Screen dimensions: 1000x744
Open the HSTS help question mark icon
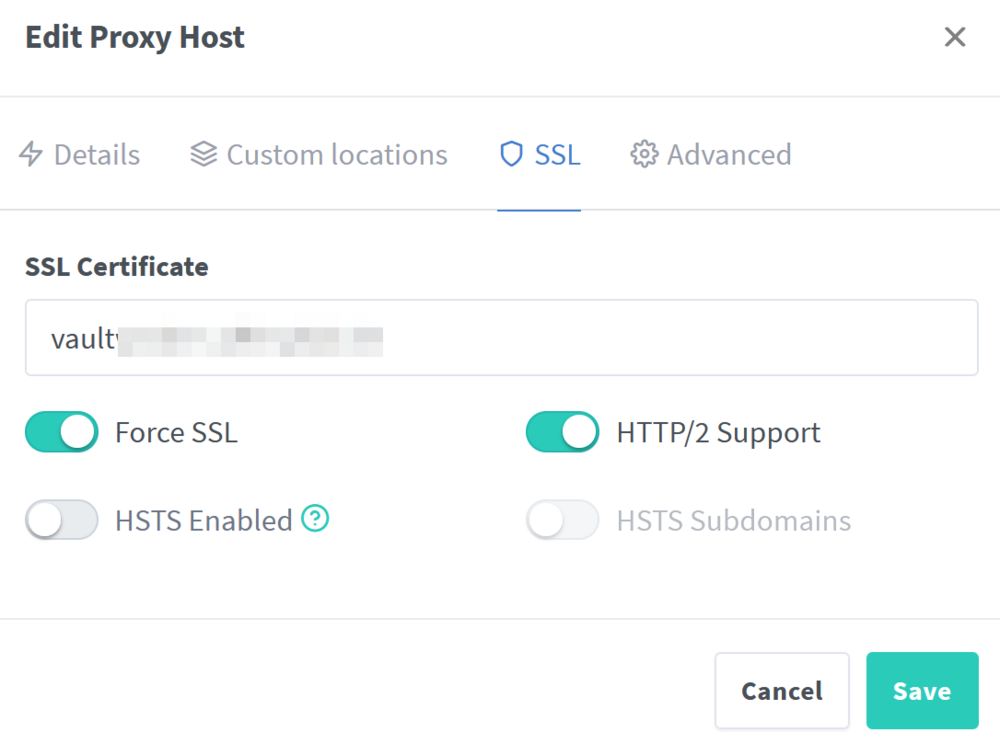click(x=315, y=518)
